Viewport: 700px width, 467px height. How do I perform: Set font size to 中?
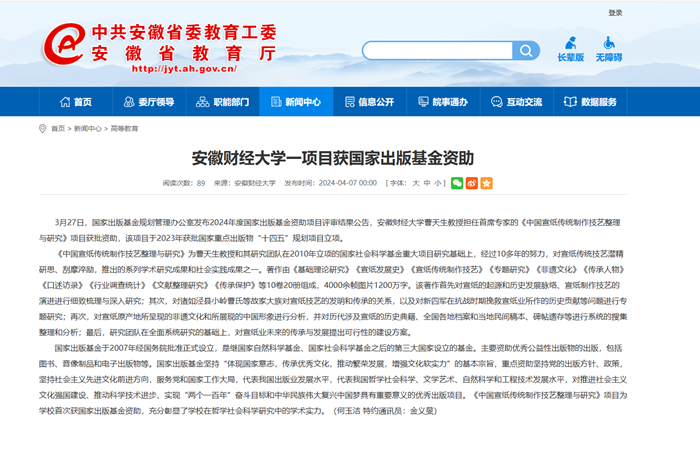[x=426, y=184]
